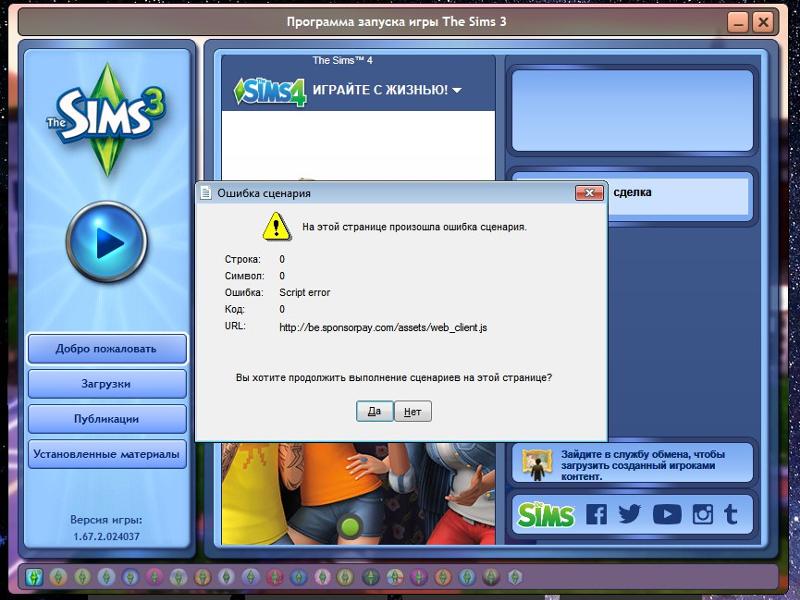Open the Instagram icon

[703, 514]
